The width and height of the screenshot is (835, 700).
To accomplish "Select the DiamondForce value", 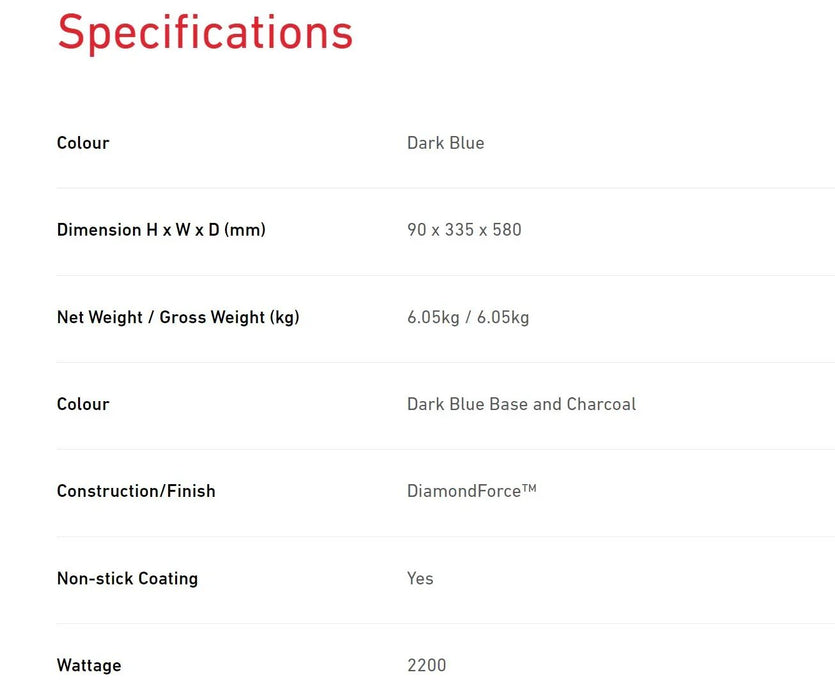I will 464,491.
